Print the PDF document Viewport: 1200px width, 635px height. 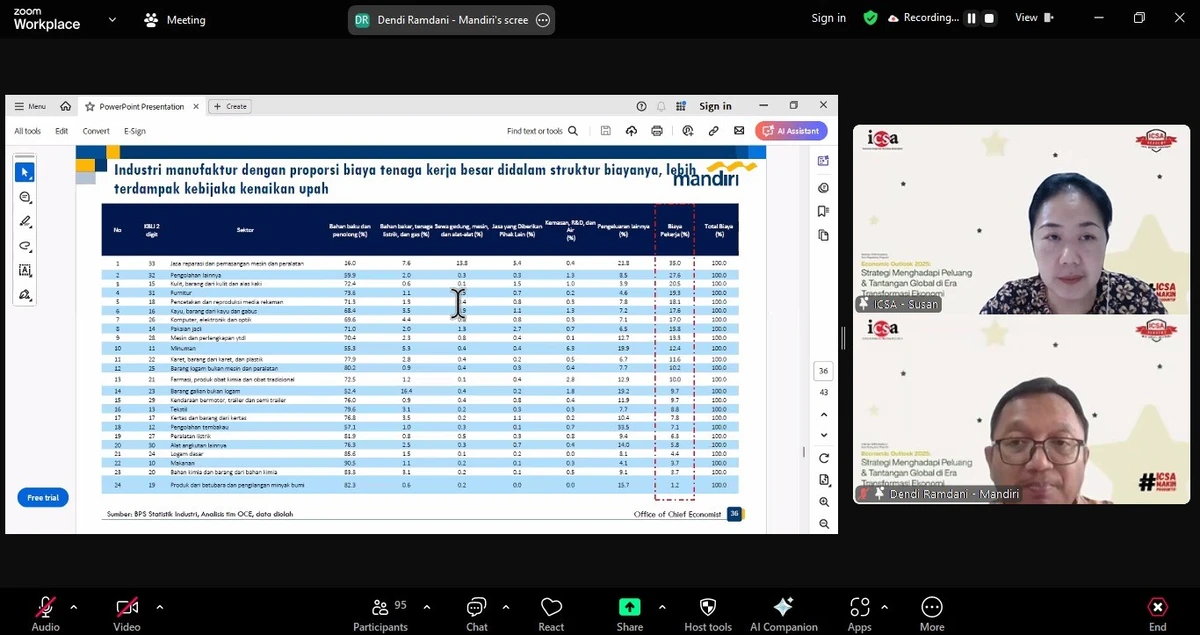coord(657,130)
